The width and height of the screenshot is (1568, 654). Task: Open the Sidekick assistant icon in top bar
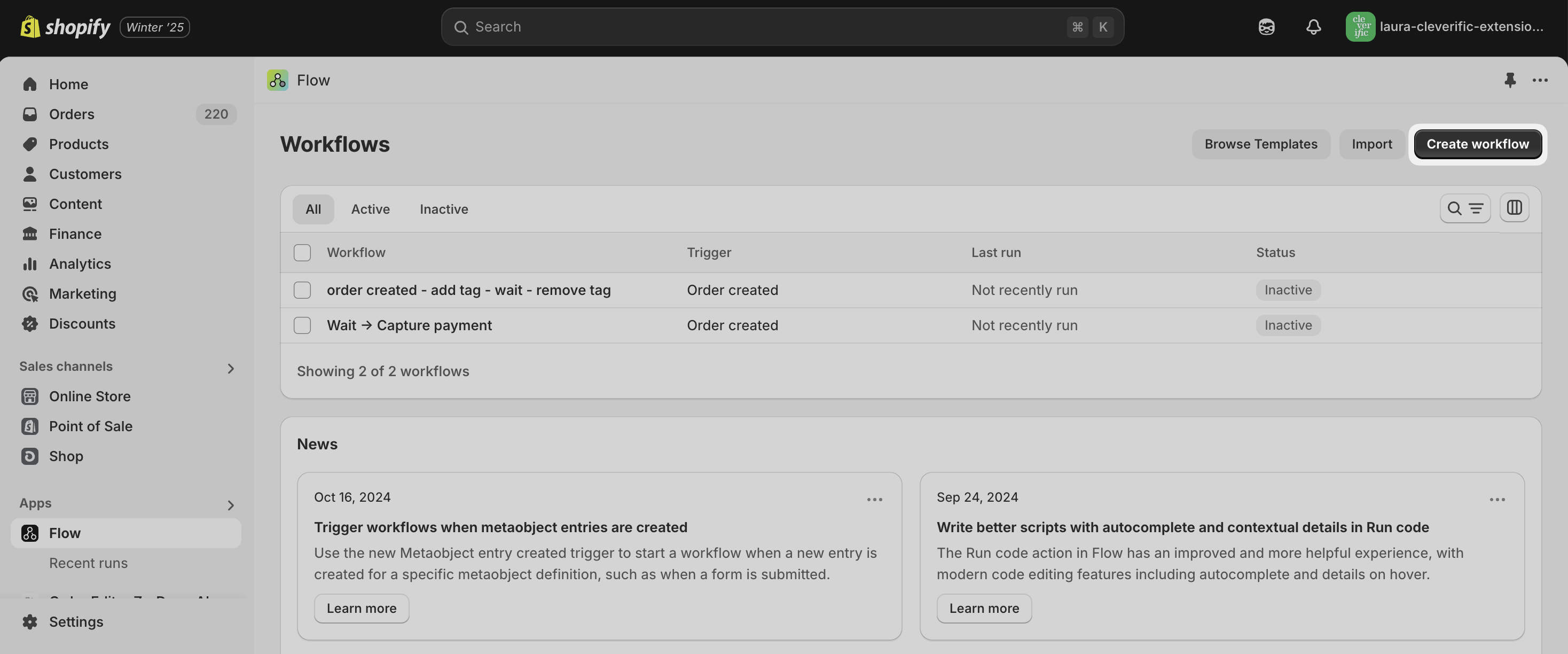[1266, 27]
